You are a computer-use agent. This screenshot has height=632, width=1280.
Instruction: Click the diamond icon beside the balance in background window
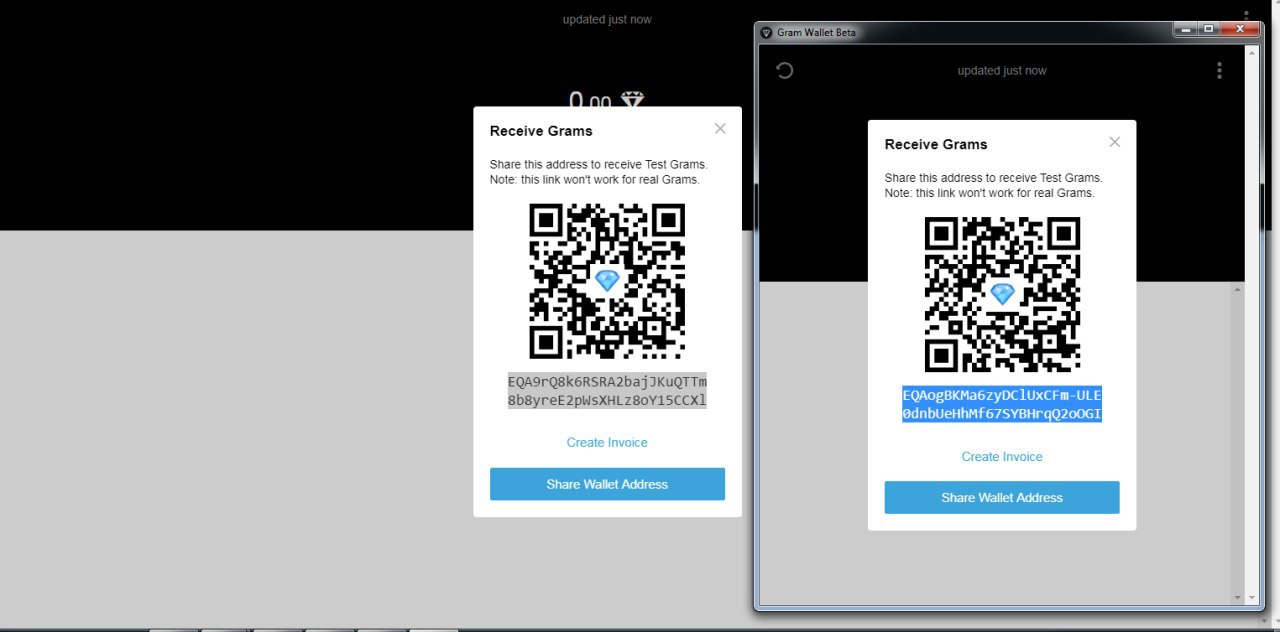[x=633, y=100]
